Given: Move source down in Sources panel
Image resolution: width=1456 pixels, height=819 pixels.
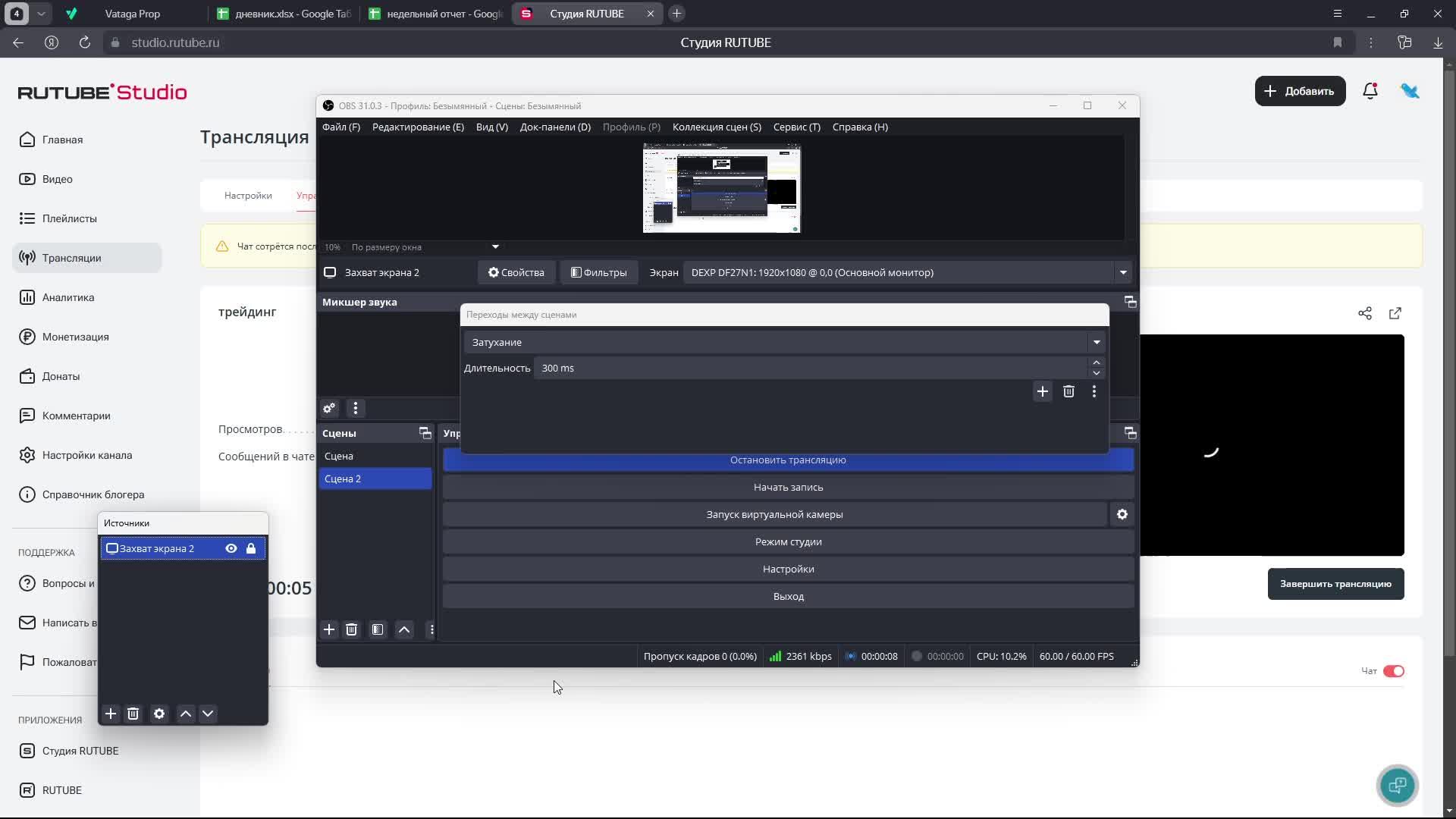Looking at the screenshot, I should tap(208, 714).
